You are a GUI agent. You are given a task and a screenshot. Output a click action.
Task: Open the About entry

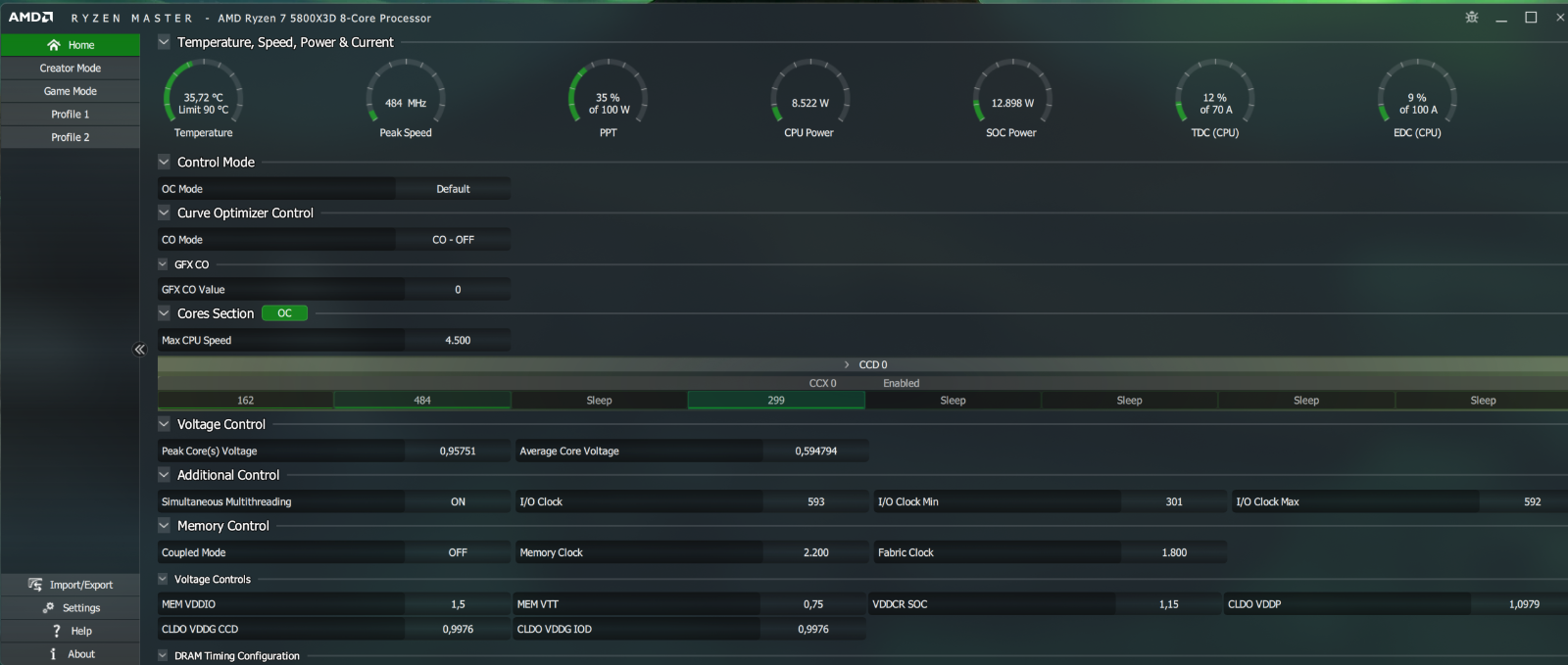tap(70, 654)
